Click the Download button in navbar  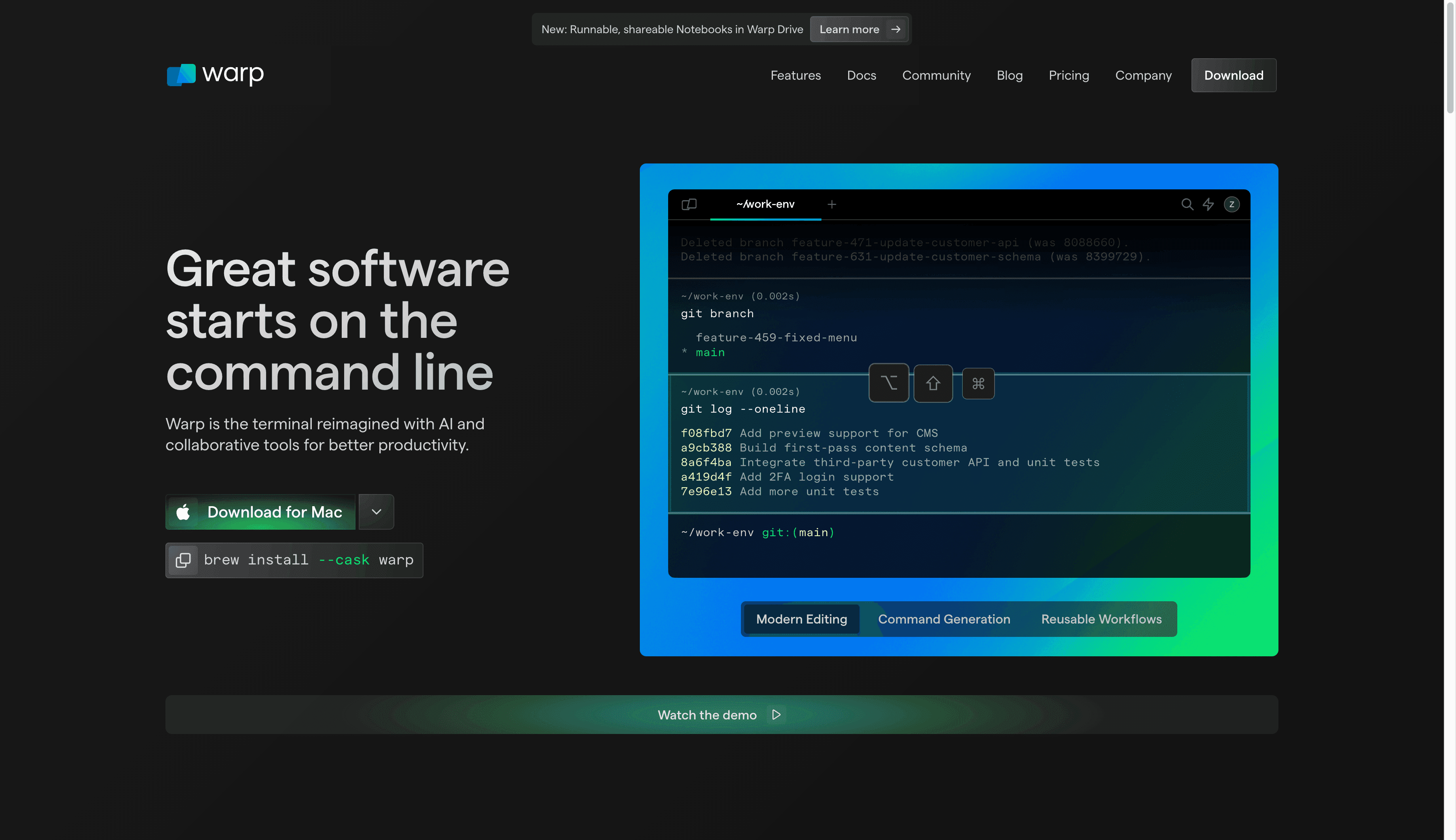[1234, 75]
